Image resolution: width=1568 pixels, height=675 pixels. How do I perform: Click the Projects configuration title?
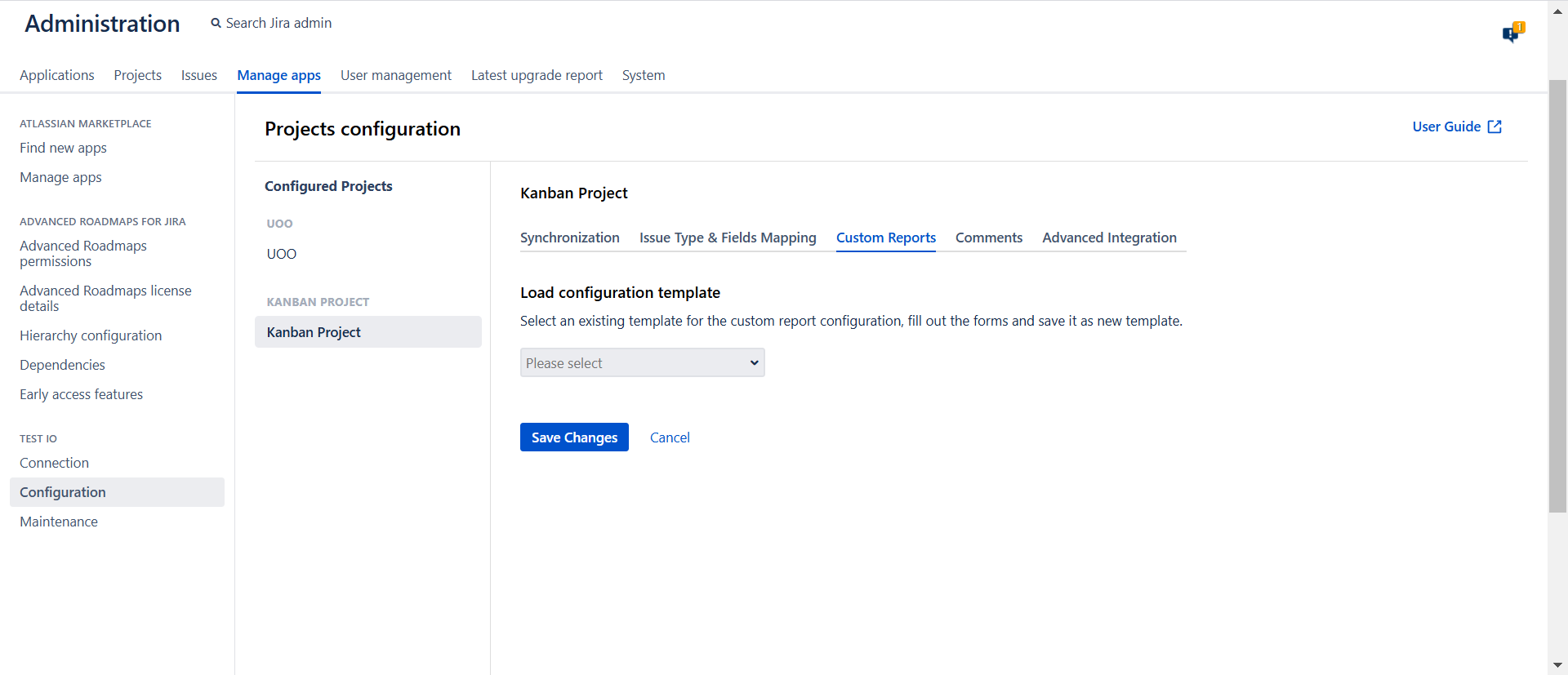click(x=363, y=129)
